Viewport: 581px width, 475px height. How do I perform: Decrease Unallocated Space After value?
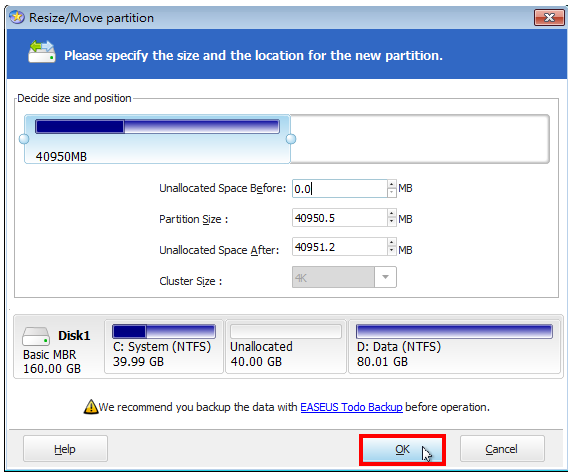click(392, 251)
